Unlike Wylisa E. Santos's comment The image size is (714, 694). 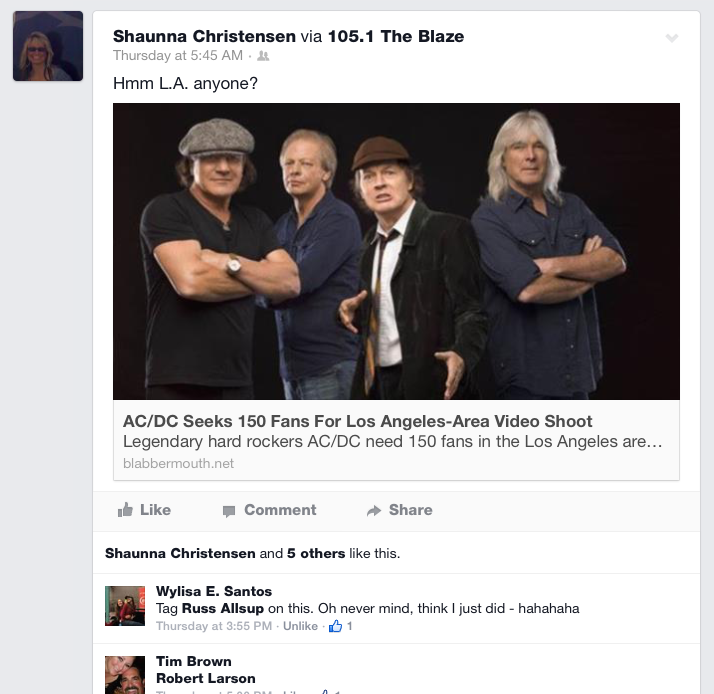click(x=300, y=626)
